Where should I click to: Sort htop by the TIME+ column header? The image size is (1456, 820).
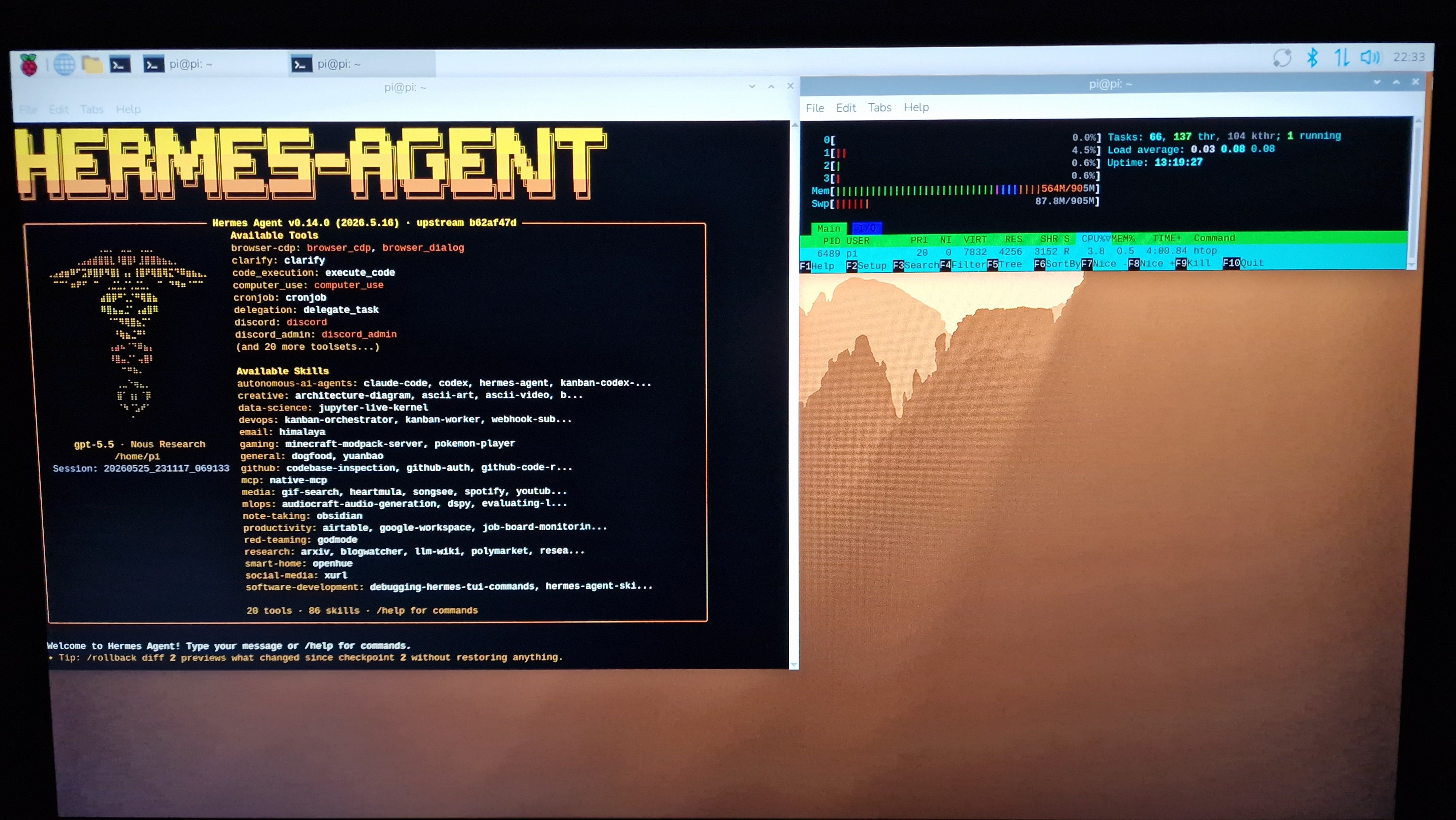pyautogui.click(x=1167, y=238)
